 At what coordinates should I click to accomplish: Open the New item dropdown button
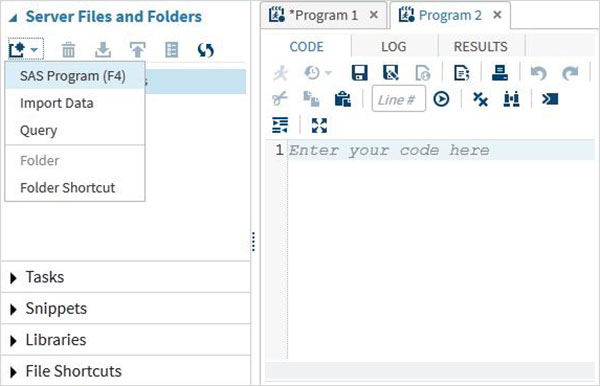pyautogui.click(x=25, y=50)
